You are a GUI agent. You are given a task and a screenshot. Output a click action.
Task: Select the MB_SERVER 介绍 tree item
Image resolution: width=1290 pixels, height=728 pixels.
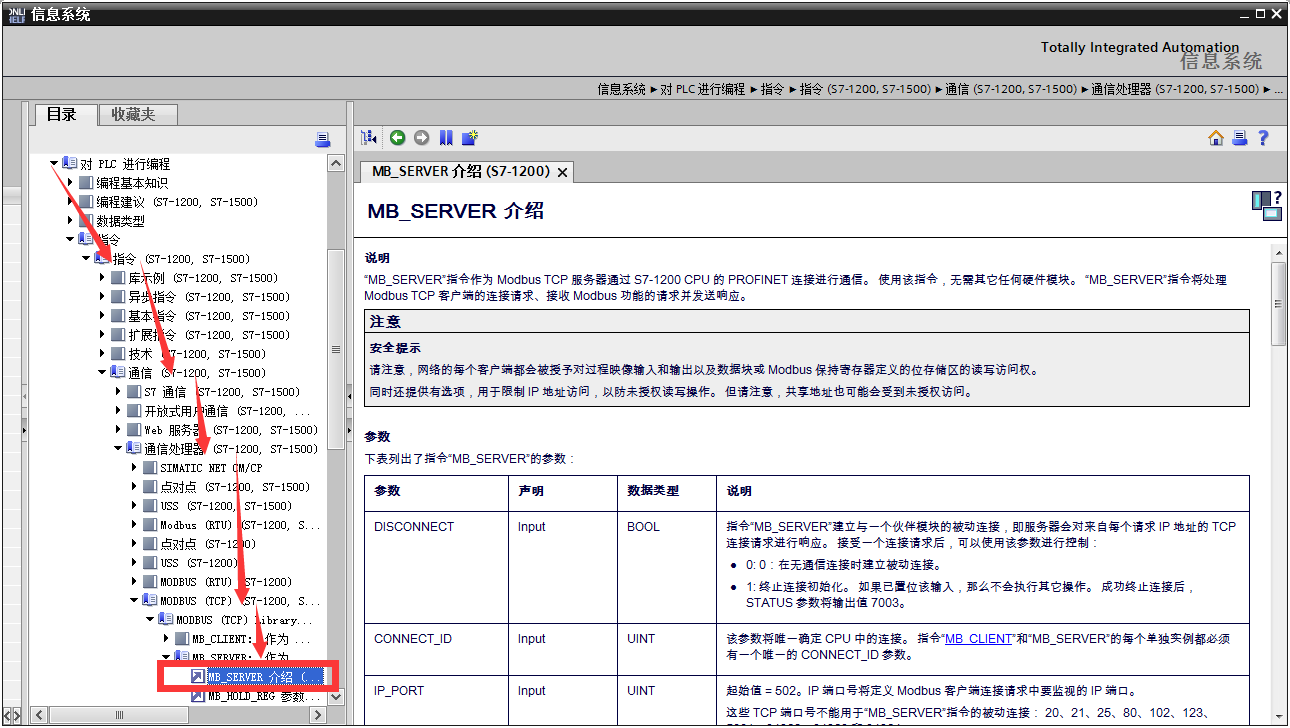[x=265, y=677]
